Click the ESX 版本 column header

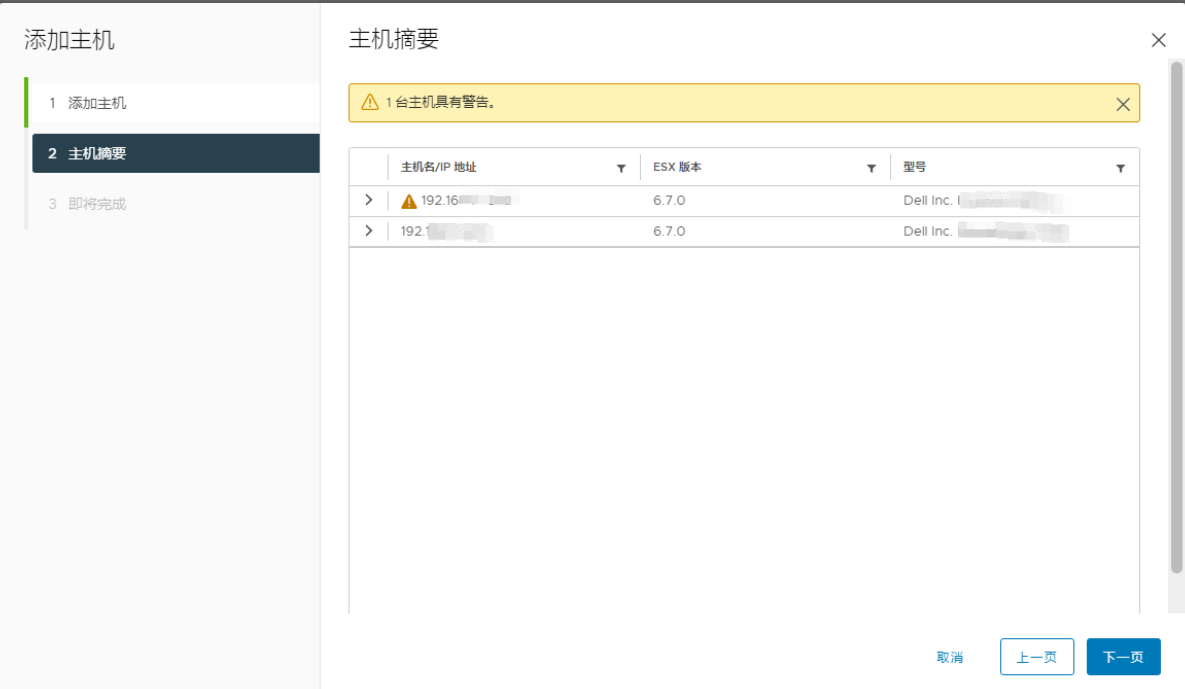tap(677, 167)
